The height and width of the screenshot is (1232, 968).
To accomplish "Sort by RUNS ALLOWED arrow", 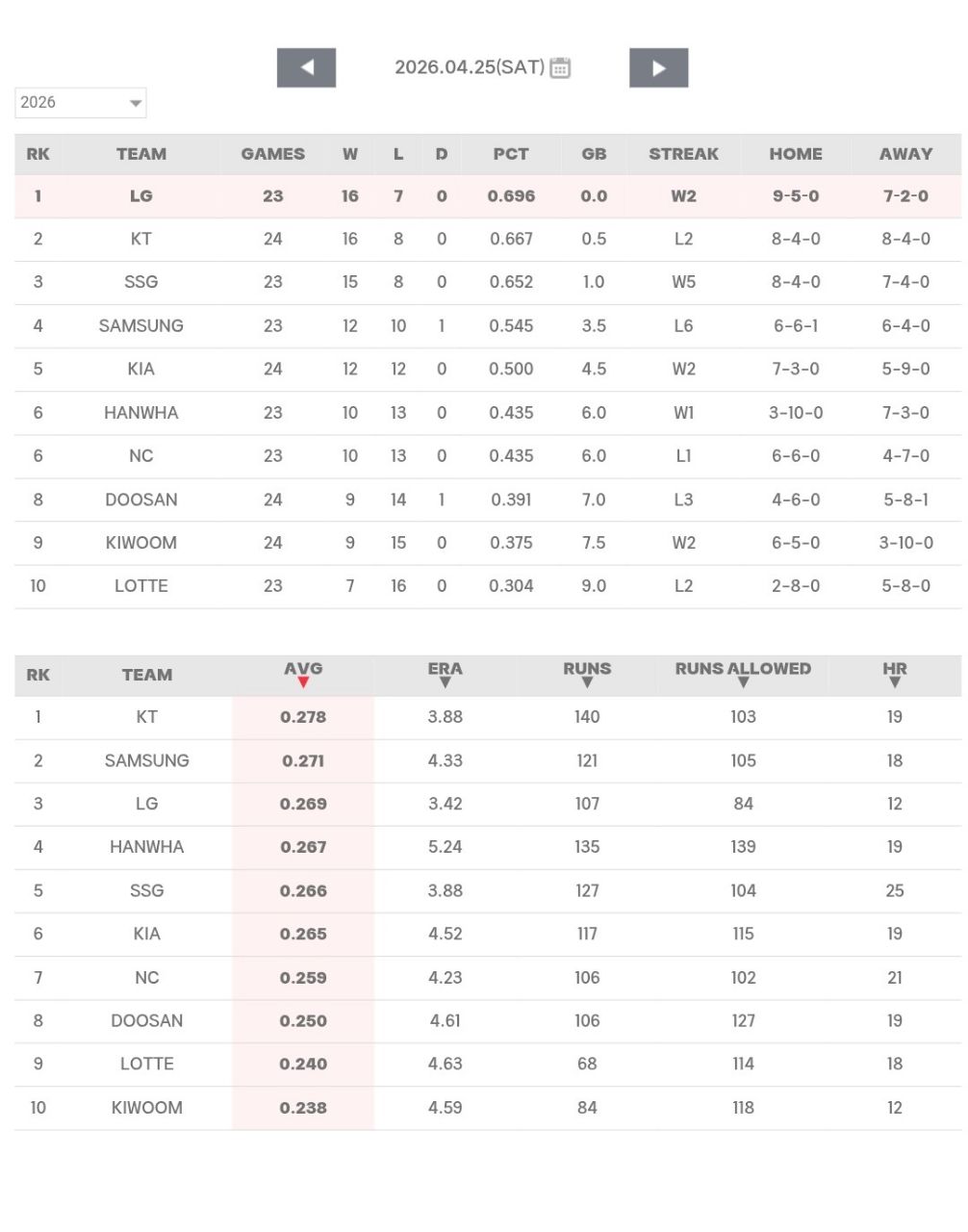I will click(x=743, y=682).
